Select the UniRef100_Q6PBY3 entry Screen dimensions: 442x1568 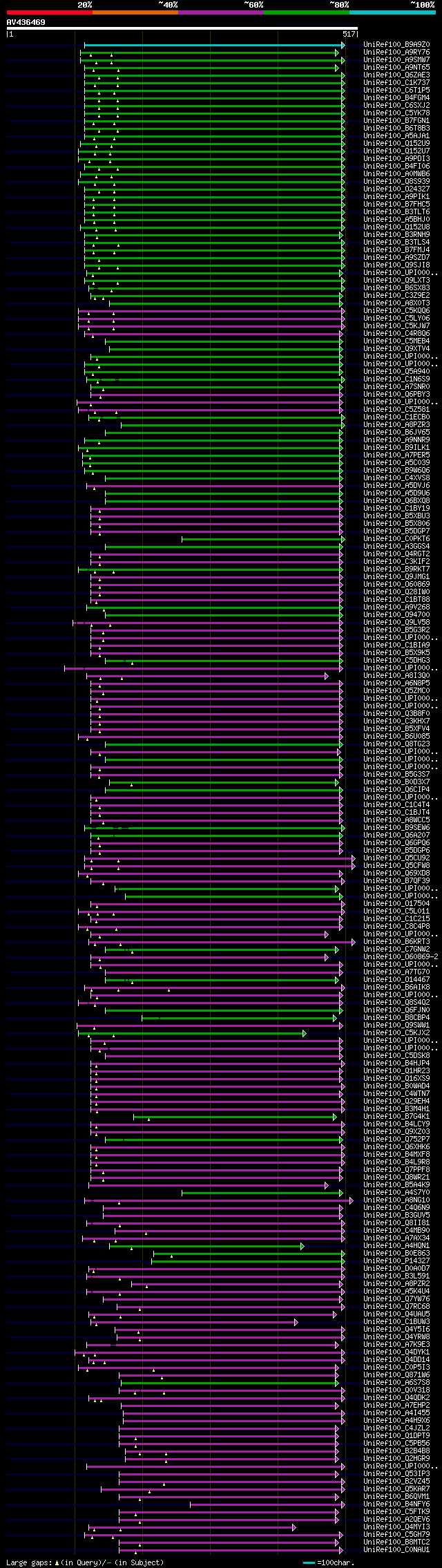coord(396,395)
